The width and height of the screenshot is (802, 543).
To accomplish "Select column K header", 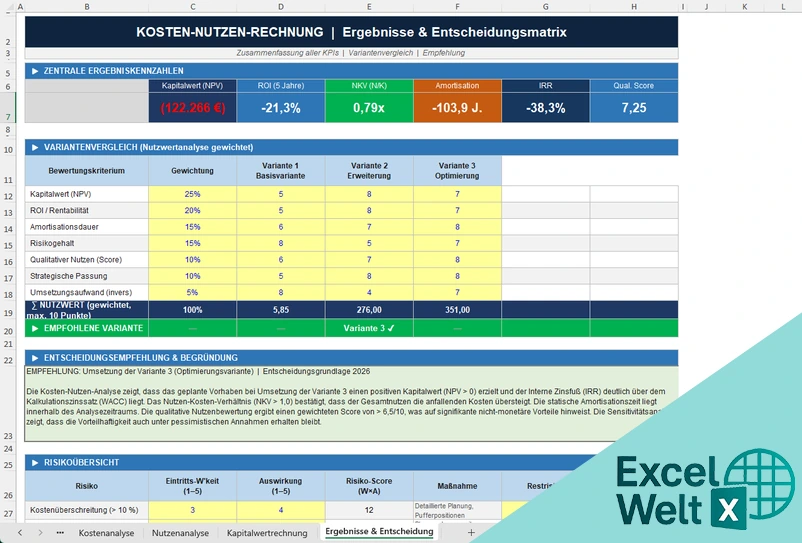I will click(745, 7).
